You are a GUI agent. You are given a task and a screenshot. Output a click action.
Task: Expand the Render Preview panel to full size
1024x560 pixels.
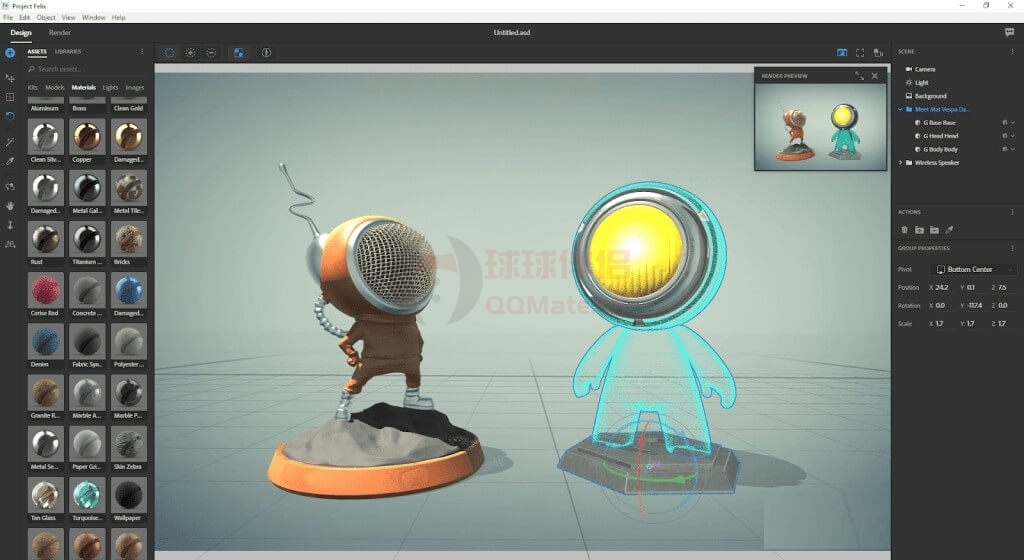point(859,76)
